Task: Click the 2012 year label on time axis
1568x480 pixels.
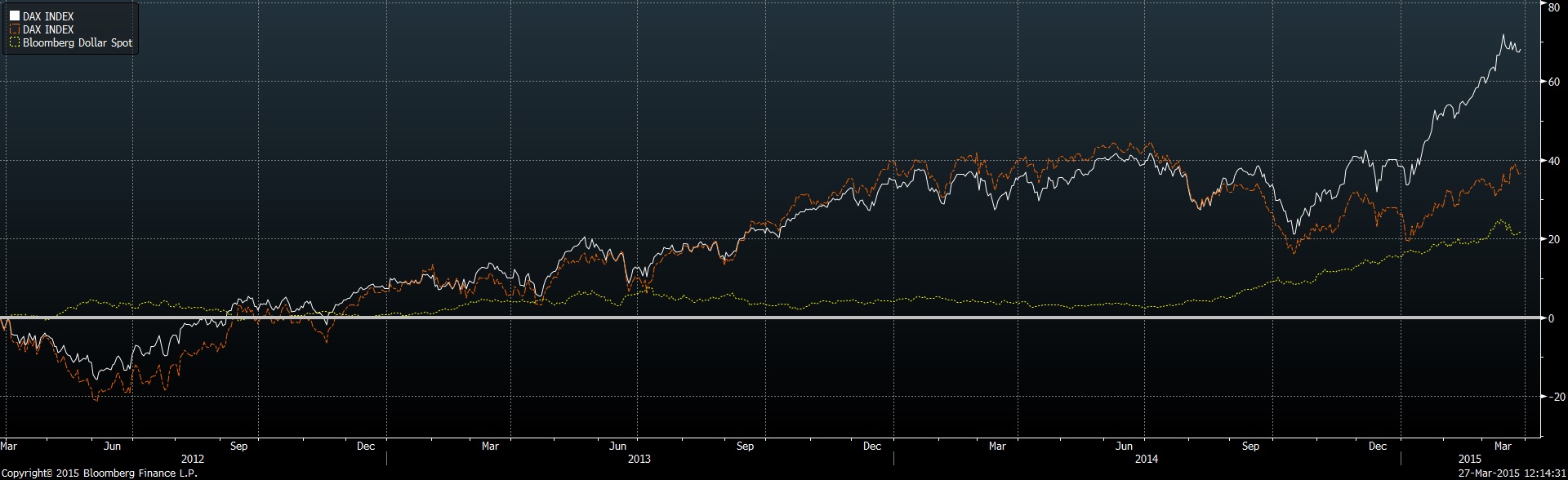Action: pyautogui.click(x=193, y=459)
